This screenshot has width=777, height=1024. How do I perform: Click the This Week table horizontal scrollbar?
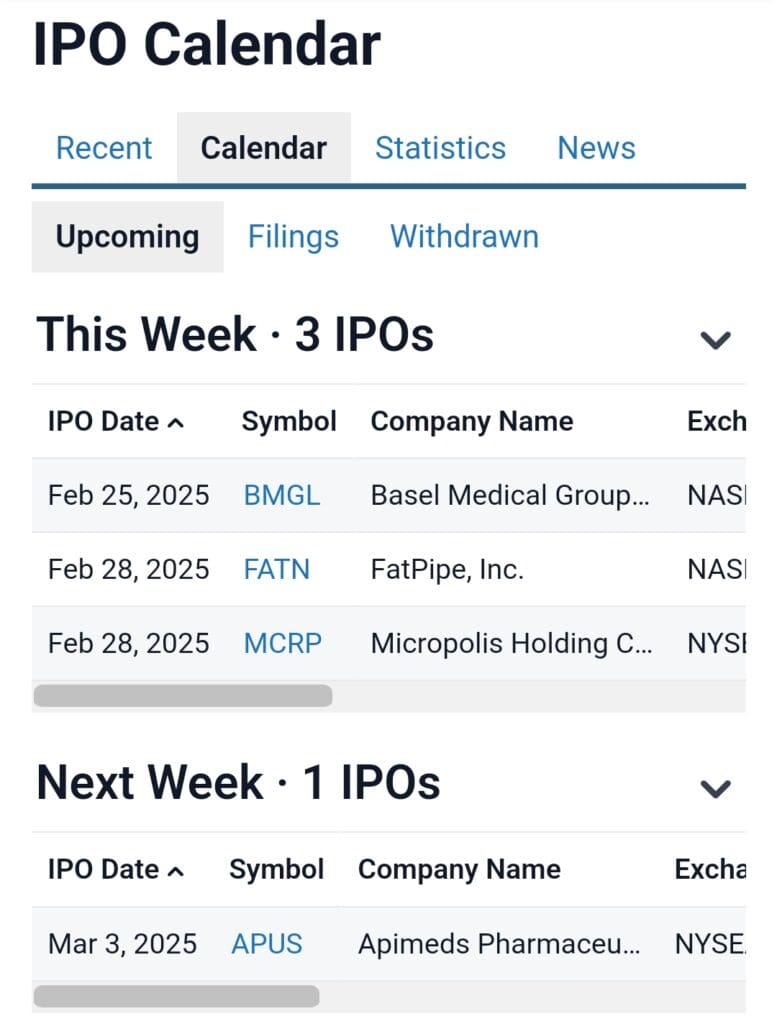pyautogui.click(x=183, y=696)
